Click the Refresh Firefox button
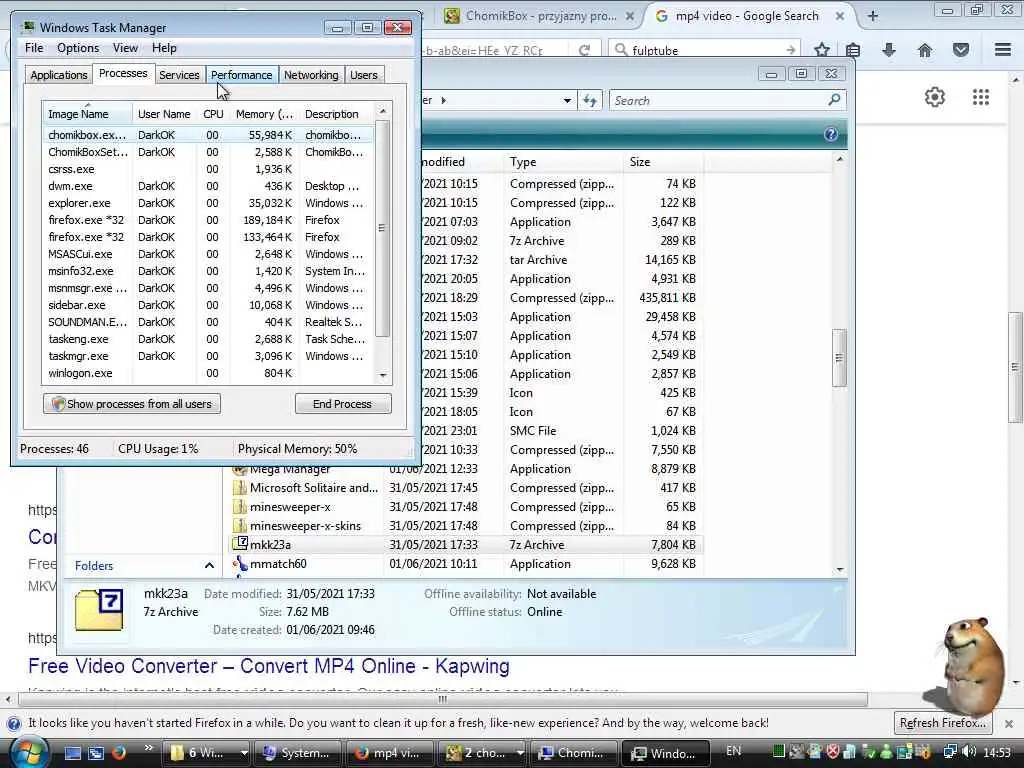 point(942,723)
